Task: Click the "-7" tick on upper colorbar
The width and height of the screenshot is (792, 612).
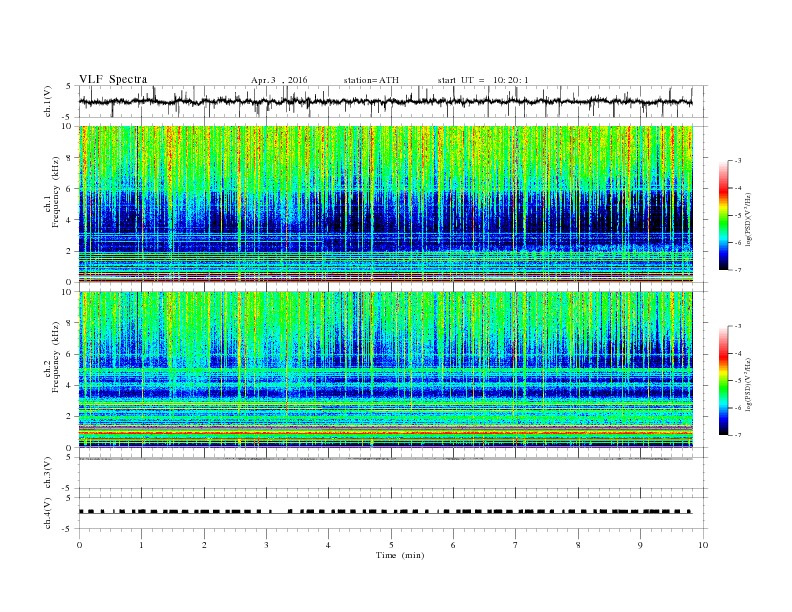Action: (x=738, y=270)
